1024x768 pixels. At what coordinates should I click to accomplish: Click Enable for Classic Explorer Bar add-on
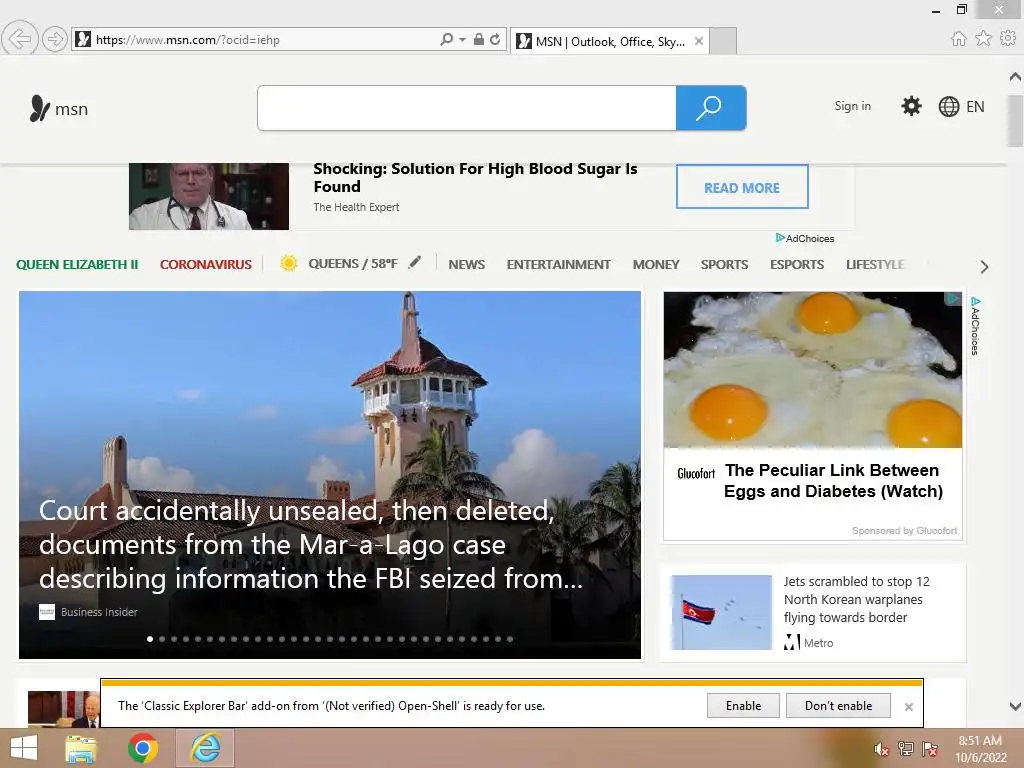pyautogui.click(x=743, y=705)
